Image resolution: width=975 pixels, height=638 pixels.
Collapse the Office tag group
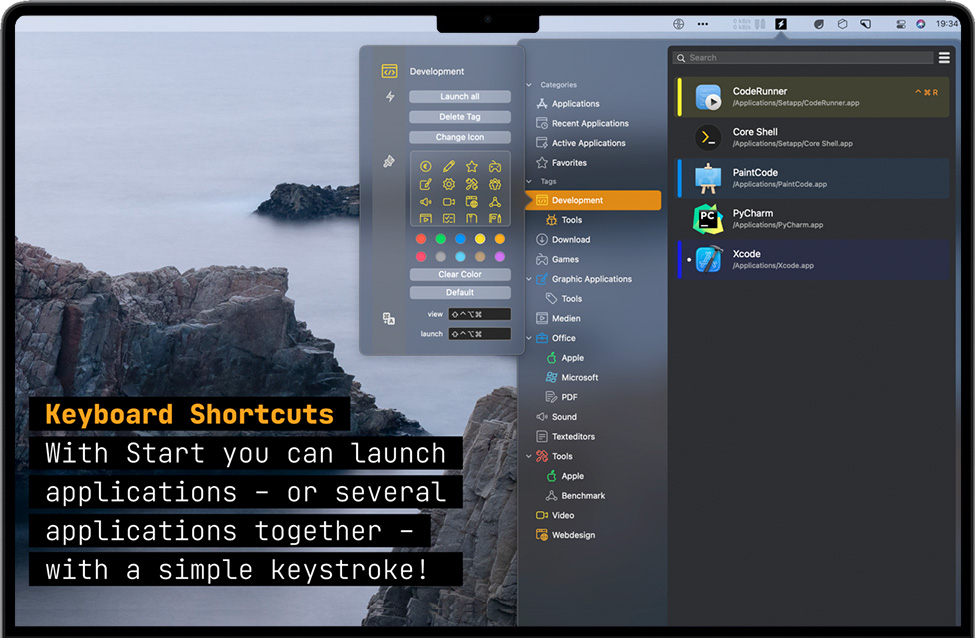[529, 338]
